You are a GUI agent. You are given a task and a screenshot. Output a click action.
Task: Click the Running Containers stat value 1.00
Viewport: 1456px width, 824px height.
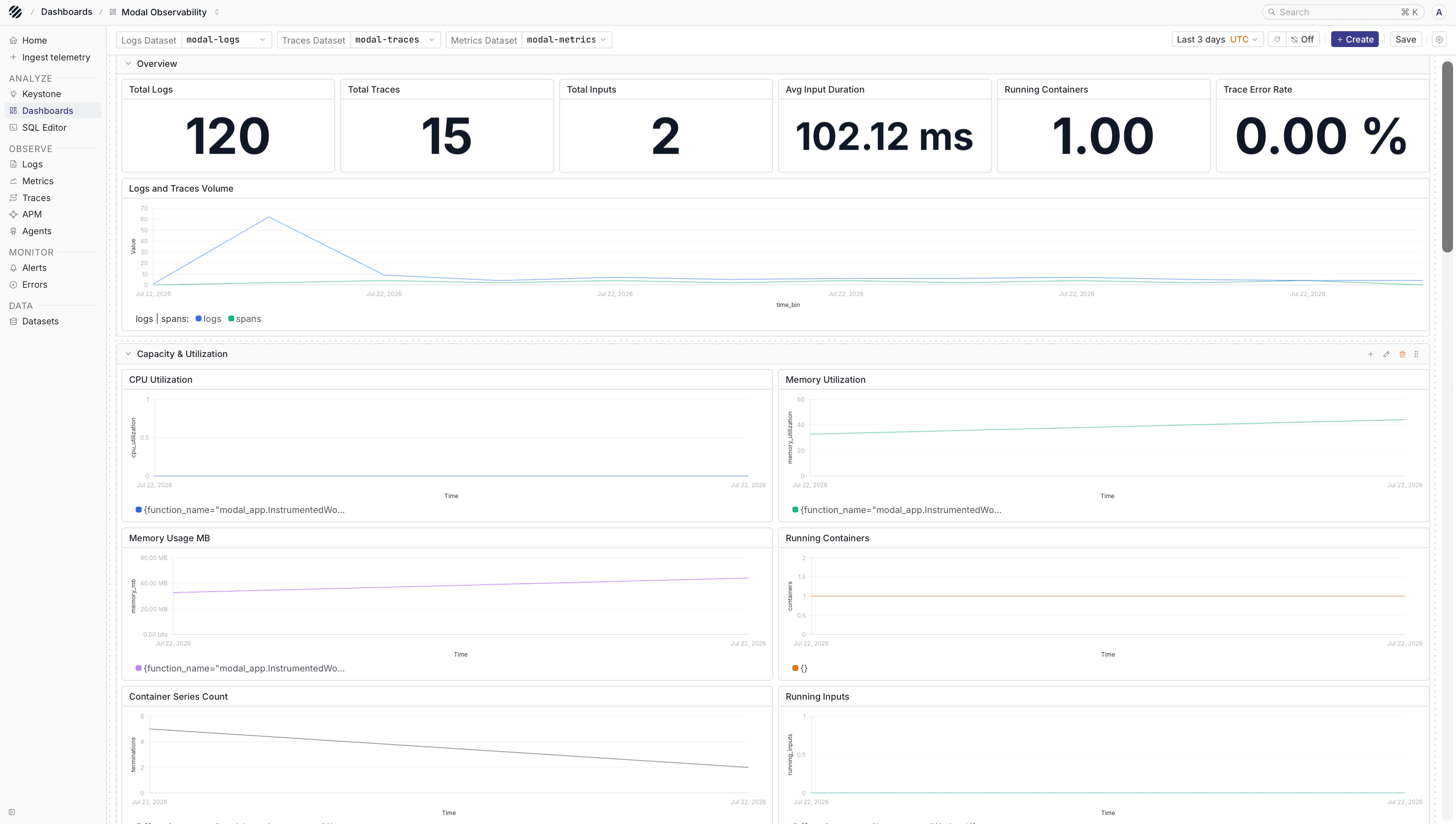pyautogui.click(x=1103, y=136)
